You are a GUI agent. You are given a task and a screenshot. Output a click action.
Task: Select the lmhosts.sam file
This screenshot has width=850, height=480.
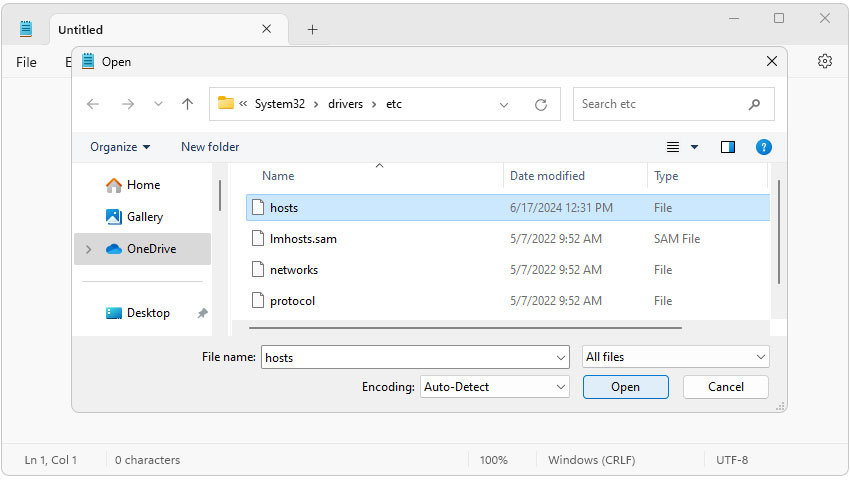pos(303,239)
